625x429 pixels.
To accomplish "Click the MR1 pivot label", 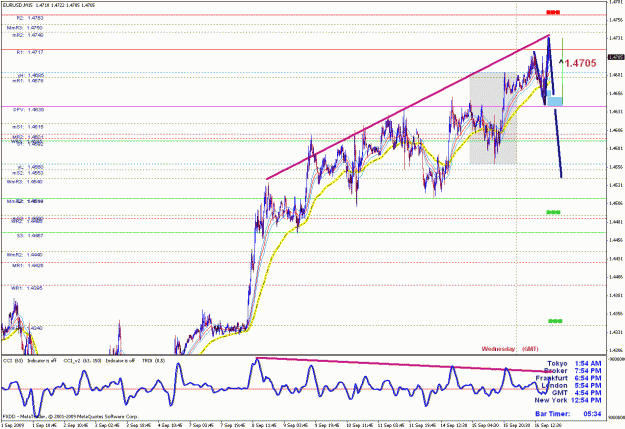I will (28, 266).
